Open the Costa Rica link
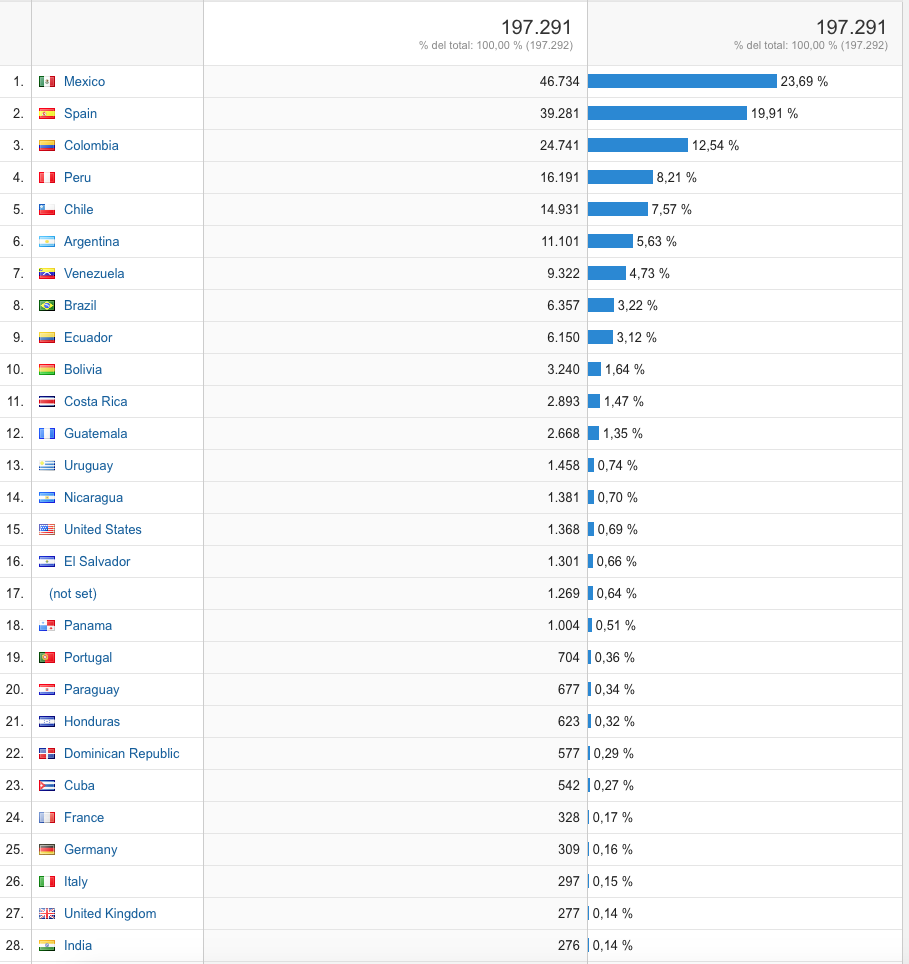 pyautogui.click(x=95, y=402)
